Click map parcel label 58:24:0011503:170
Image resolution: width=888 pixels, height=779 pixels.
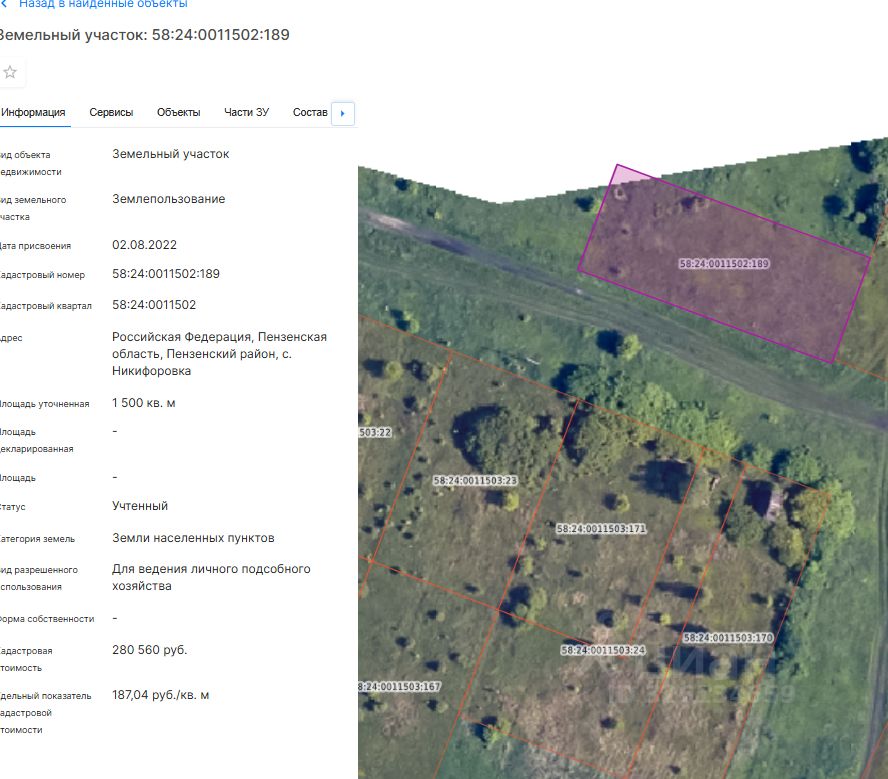tap(728, 638)
